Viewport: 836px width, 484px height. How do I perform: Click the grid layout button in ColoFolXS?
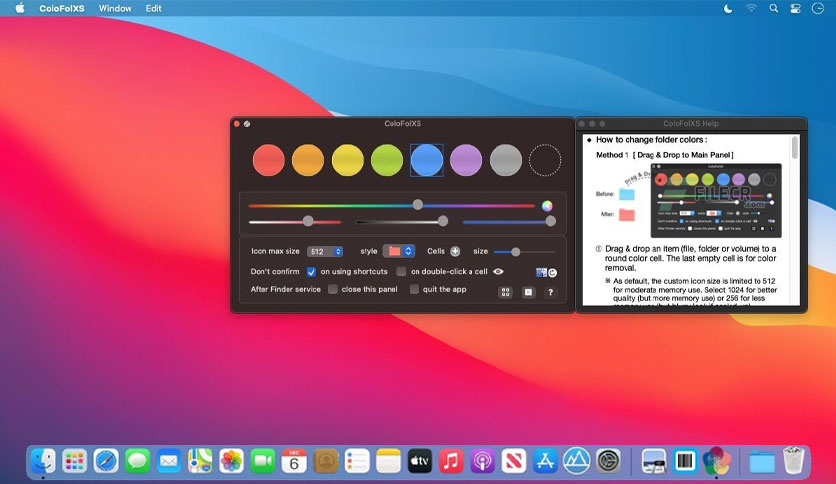505,292
